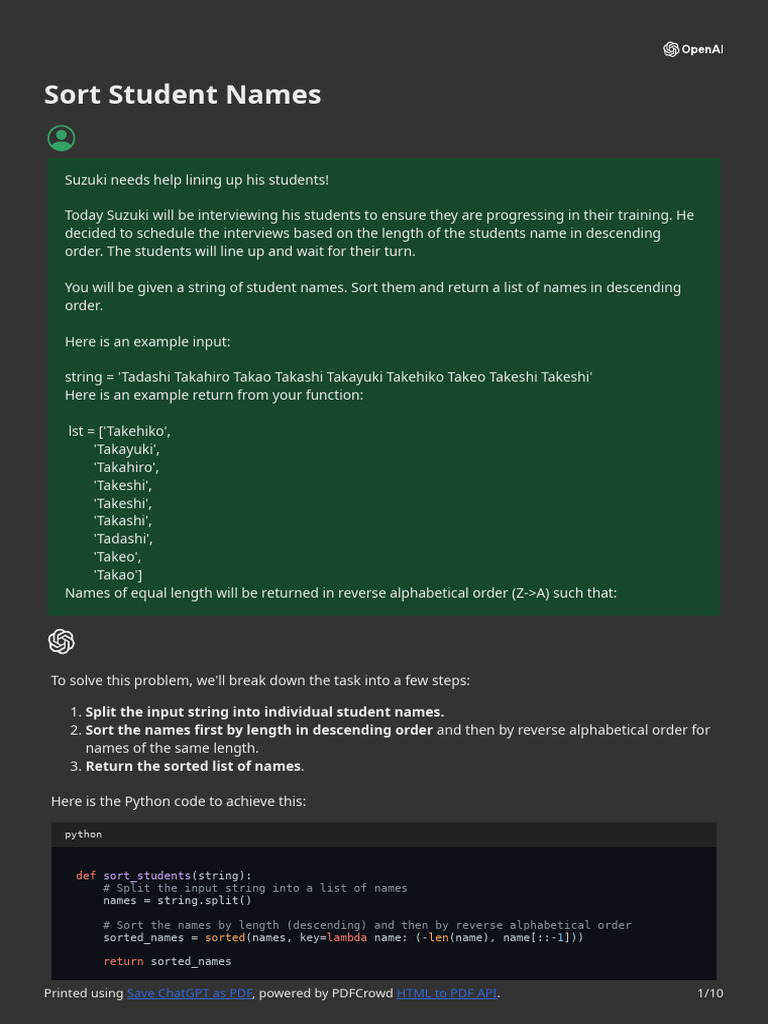Click the 1/10 page number indicator
The width and height of the screenshot is (768, 1024).
click(x=709, y=993)
